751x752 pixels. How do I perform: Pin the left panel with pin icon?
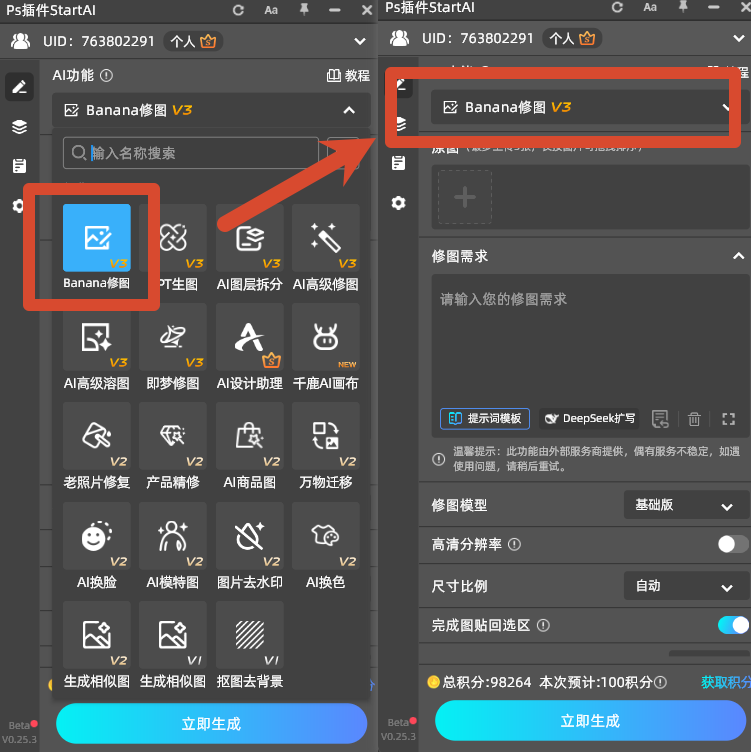tap(304, 10)
